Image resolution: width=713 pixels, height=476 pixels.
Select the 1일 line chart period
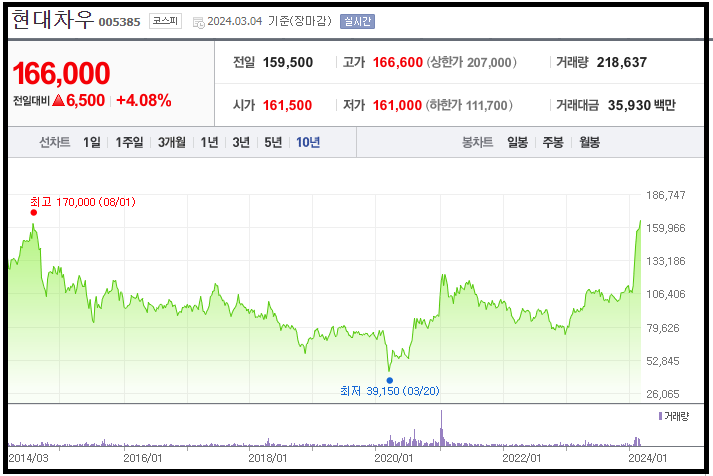92,142
